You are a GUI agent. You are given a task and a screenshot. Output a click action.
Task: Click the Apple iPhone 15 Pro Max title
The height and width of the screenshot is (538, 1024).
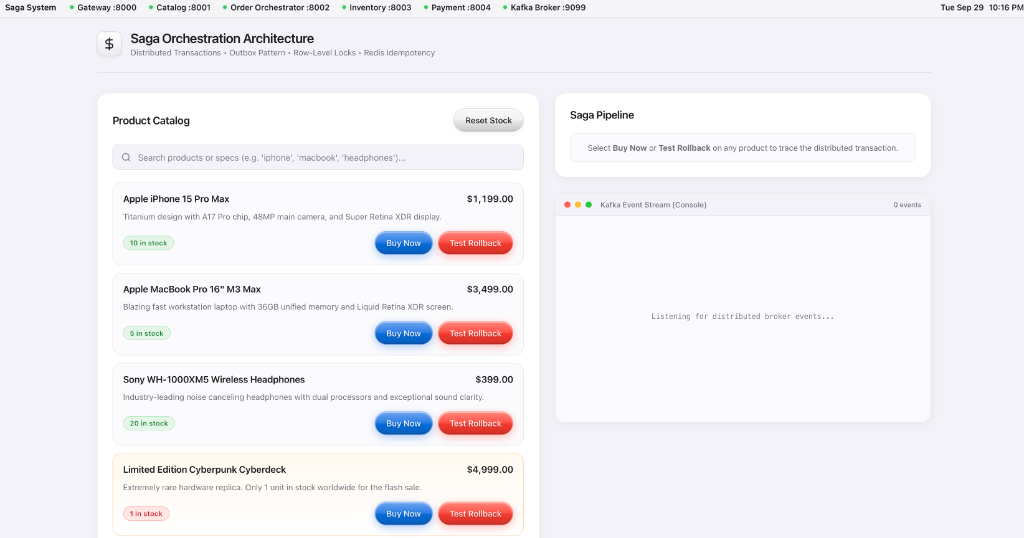[176, 199]
